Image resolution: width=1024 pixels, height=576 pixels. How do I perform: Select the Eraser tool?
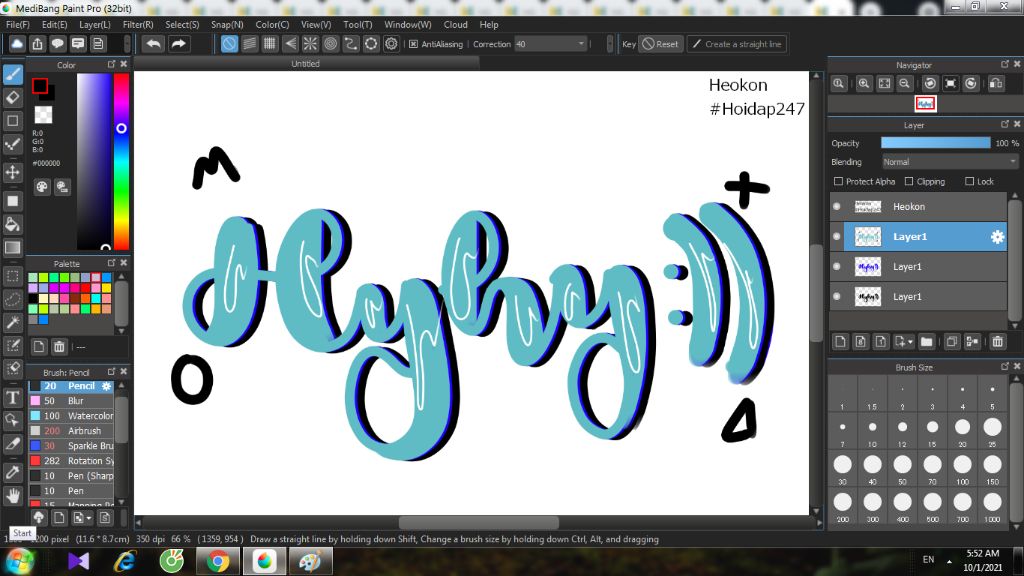tap(13, 95)
